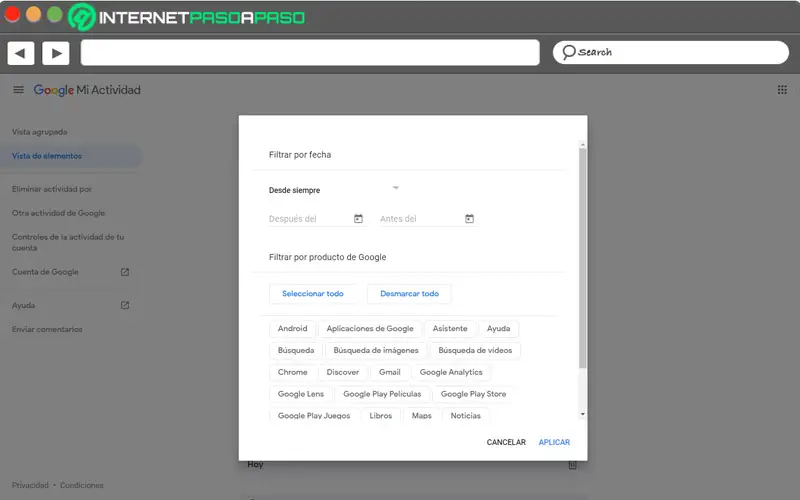Screen dimensions: 800x500
Task: Click the yellow minimize window button
Action: (x=34, y=14)
